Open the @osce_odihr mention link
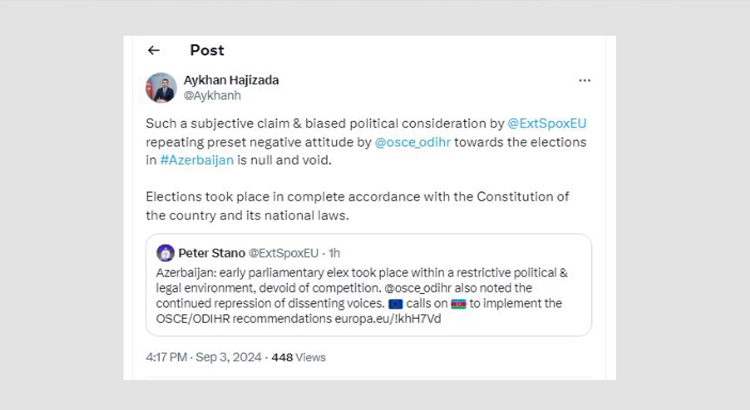750x410 pixels. pos(413,142)
